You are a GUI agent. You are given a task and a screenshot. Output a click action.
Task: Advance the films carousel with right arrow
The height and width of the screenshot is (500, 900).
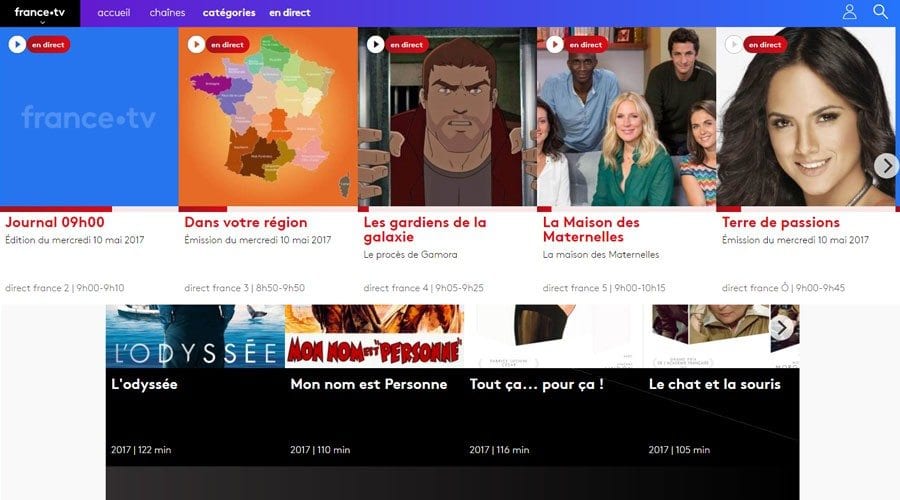click(782, 328)
